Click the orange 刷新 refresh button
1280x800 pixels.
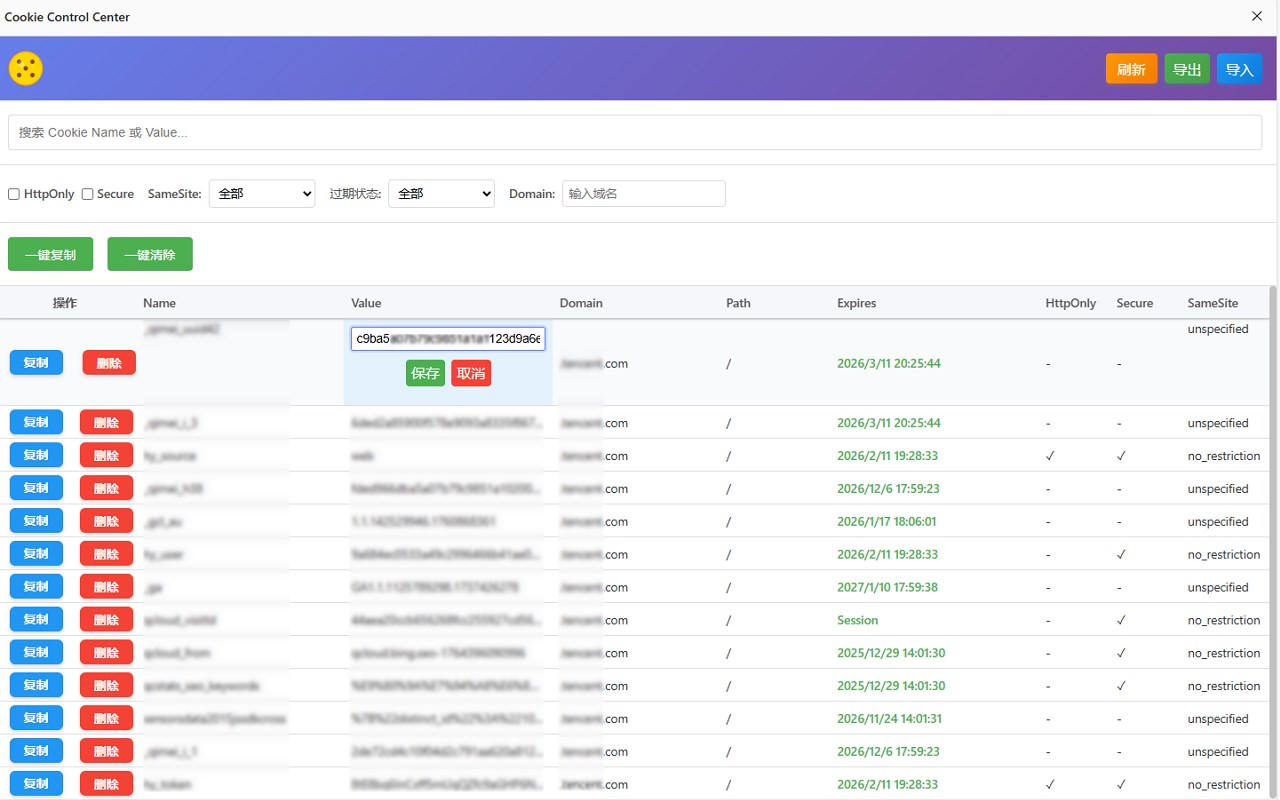[x=1131, y=69]
